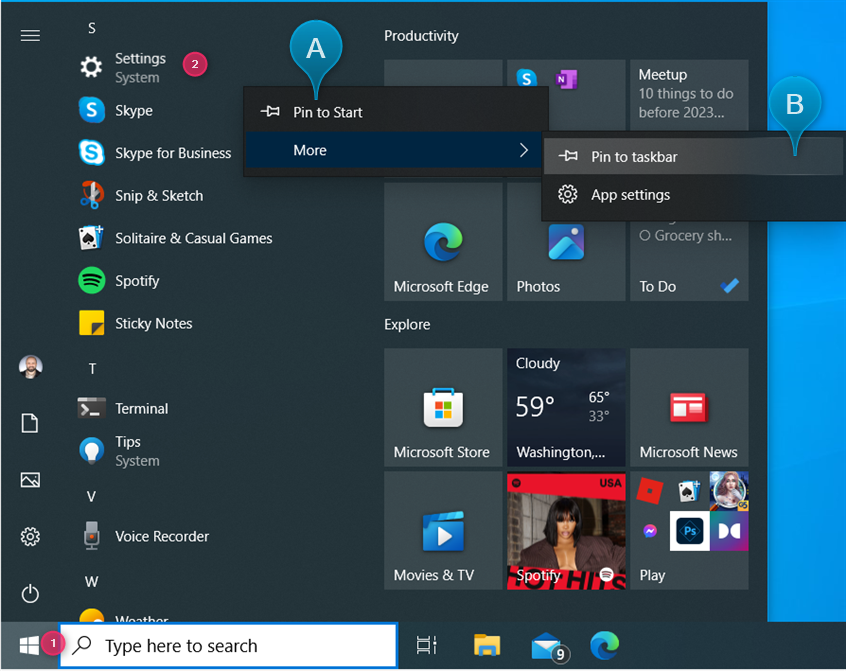Click in the Type here to search box
The width and height of the screenshot is (846, 671).
pos(228,645)
